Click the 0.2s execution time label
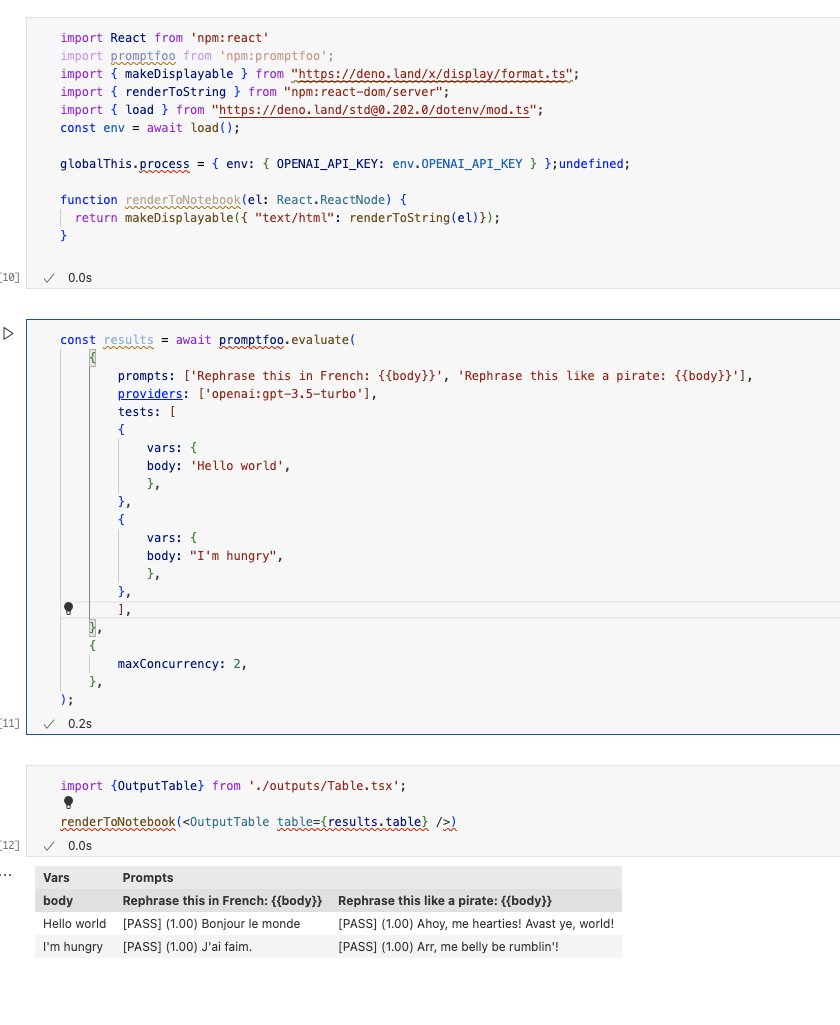Screen dimensions: 840x1025 click(x=80, y=724)
